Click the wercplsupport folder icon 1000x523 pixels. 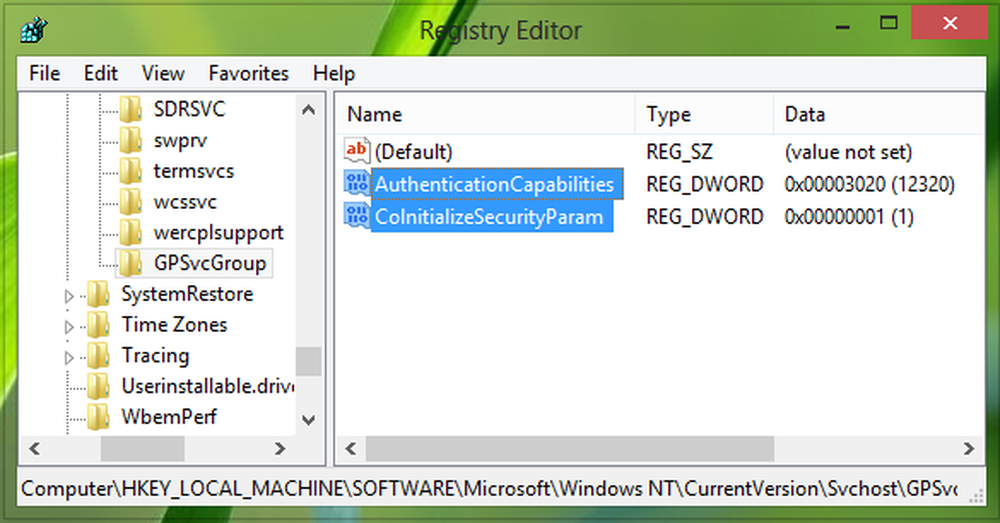coord(131,232)
